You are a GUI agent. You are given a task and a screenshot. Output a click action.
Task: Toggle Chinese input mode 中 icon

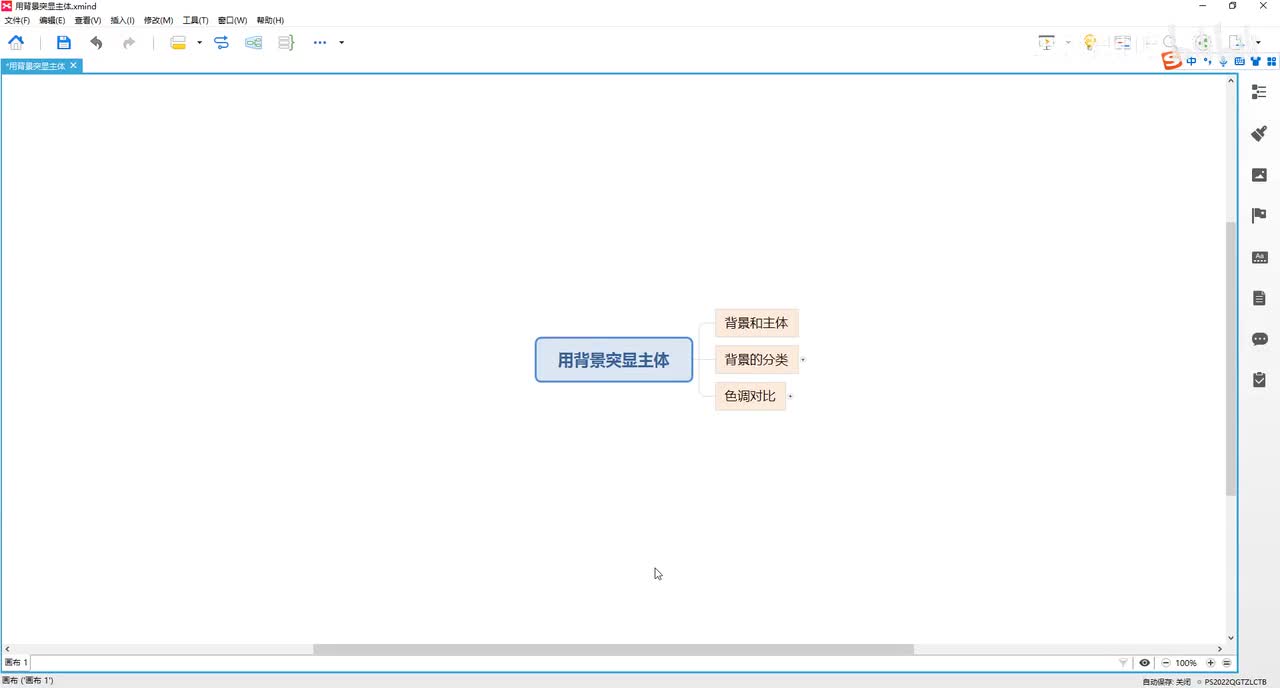point(1191,61)
